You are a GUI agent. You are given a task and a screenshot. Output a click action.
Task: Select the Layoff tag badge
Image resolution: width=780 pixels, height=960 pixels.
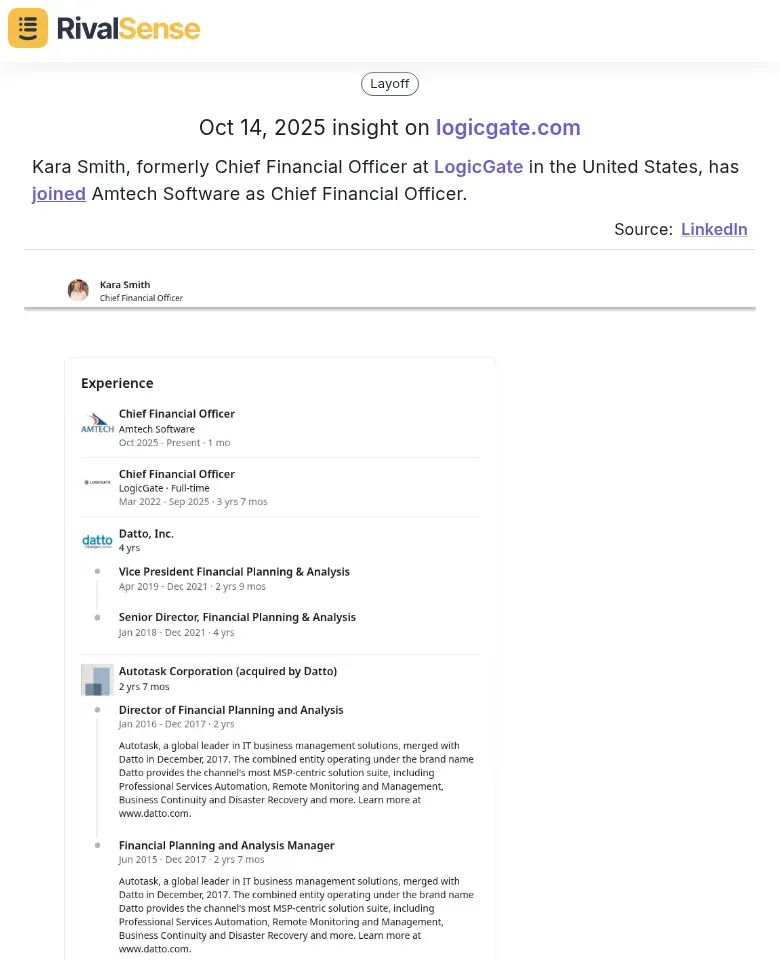(389, 84)
